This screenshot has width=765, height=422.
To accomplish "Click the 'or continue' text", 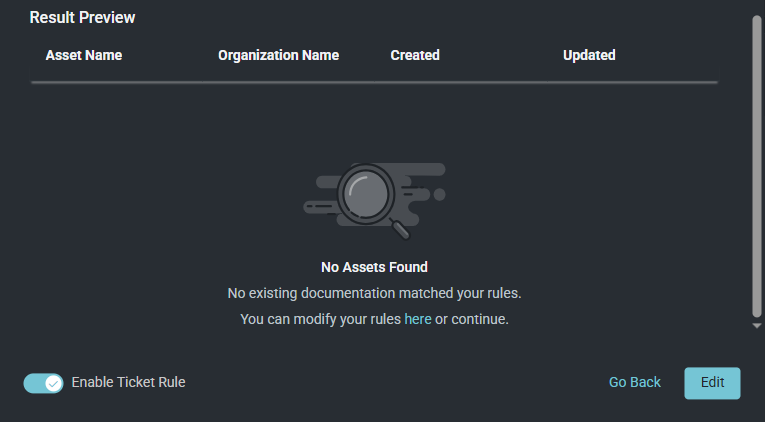I will [472, 320].
